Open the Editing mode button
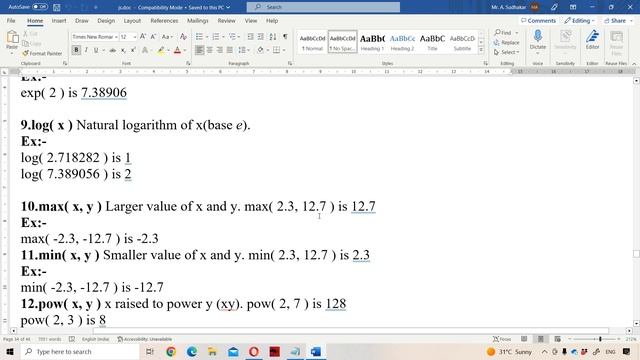 click(580, 20)
